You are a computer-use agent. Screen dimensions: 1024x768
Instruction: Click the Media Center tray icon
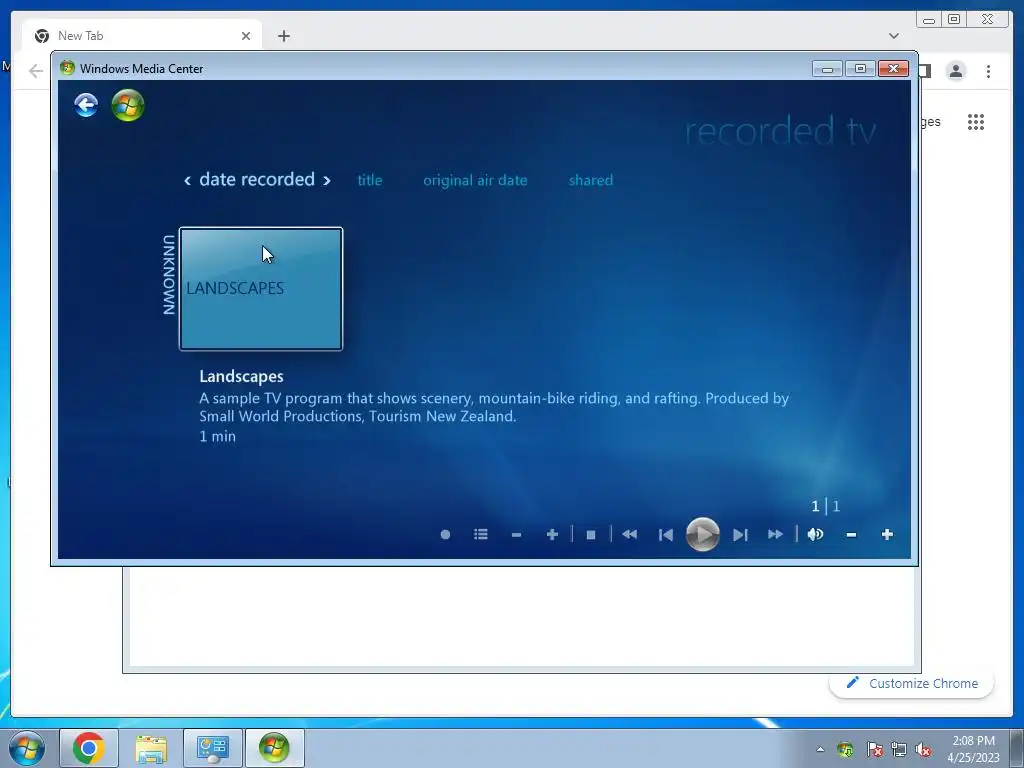click(846, 750)
